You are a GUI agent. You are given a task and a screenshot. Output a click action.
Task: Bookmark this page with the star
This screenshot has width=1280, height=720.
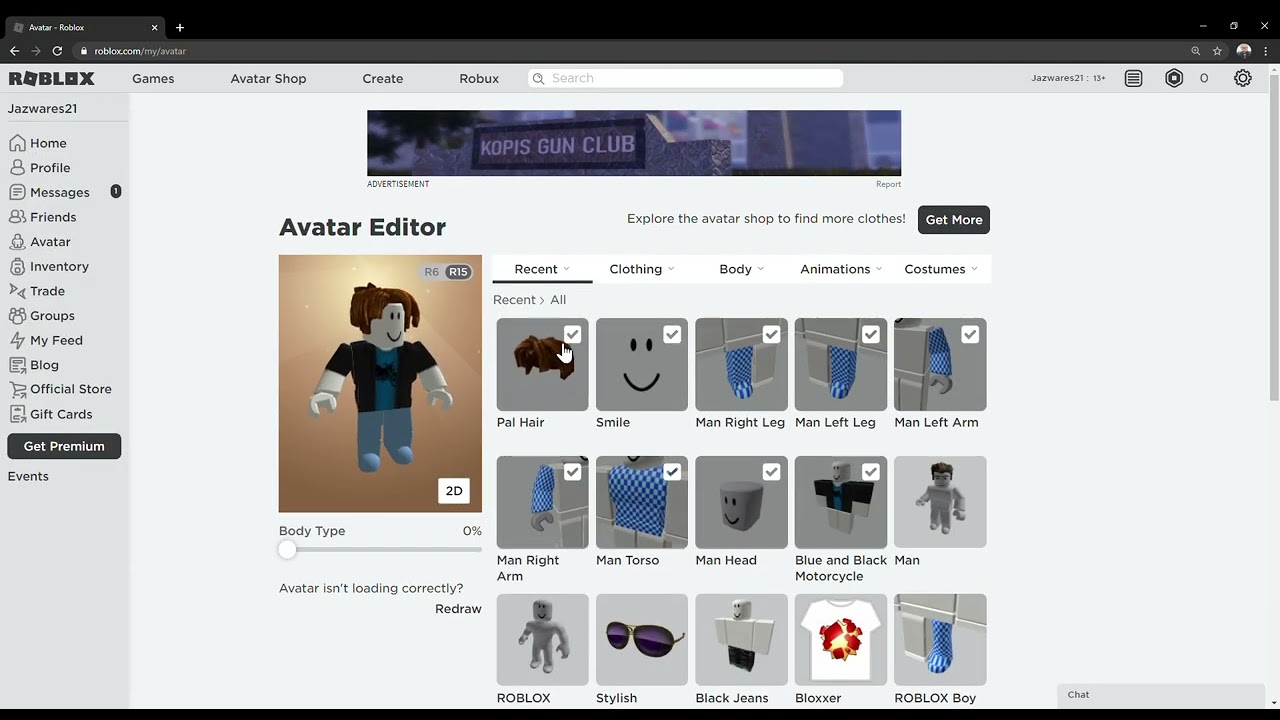point(1217,51)
